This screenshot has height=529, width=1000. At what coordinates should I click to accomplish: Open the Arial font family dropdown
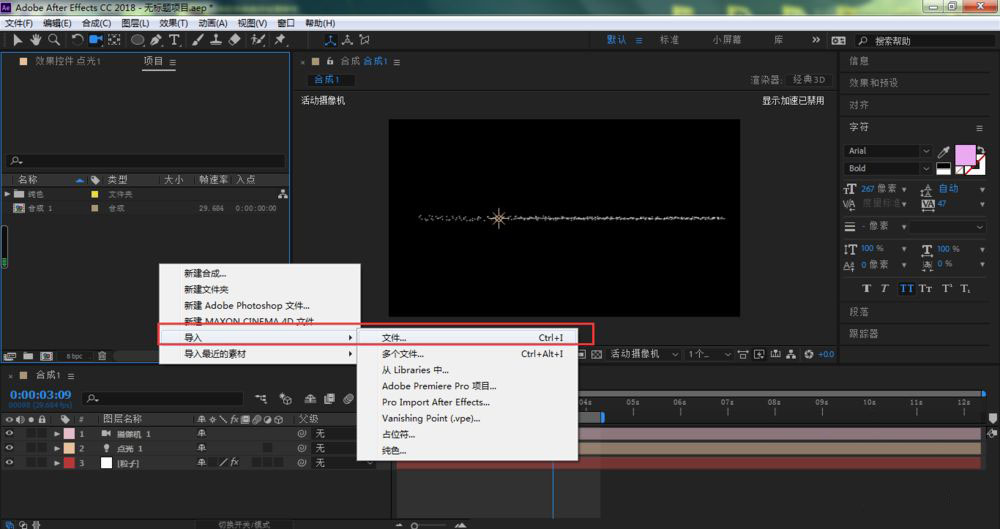point(888,151)
